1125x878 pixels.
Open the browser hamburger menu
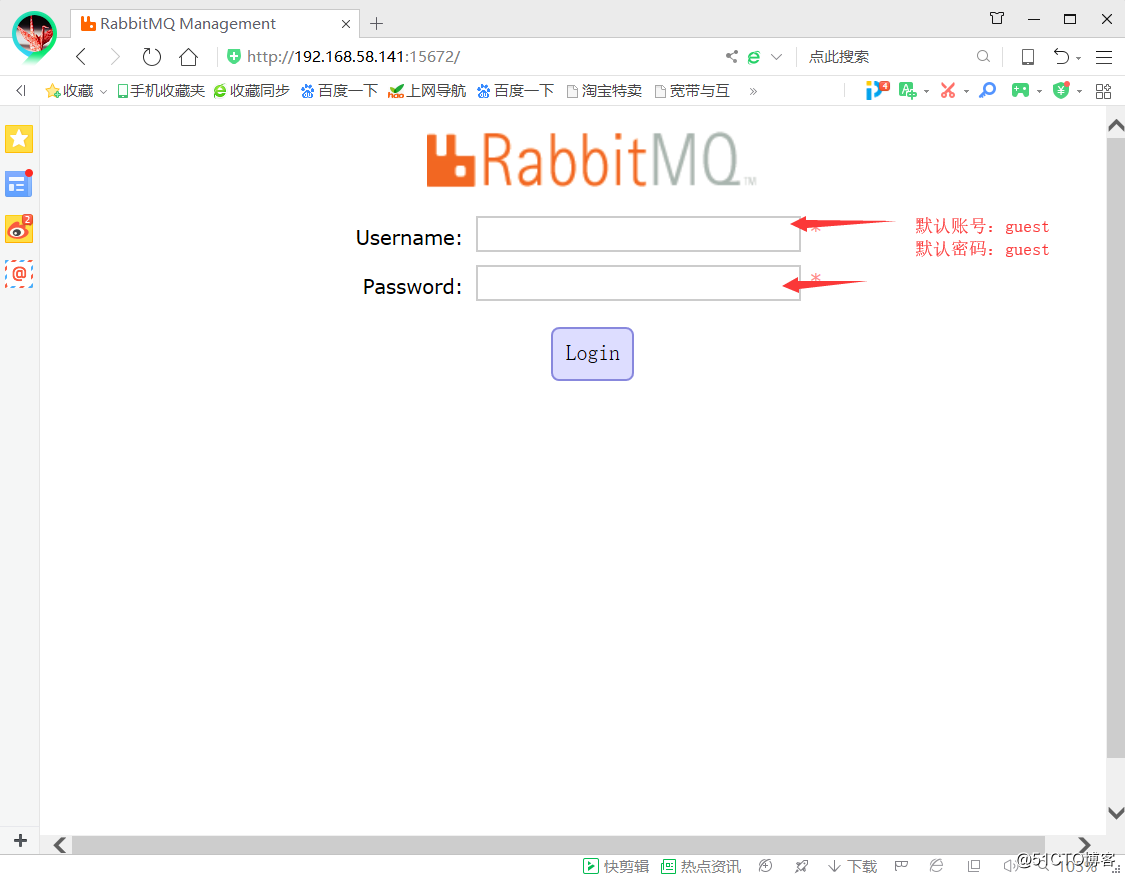1103,57
